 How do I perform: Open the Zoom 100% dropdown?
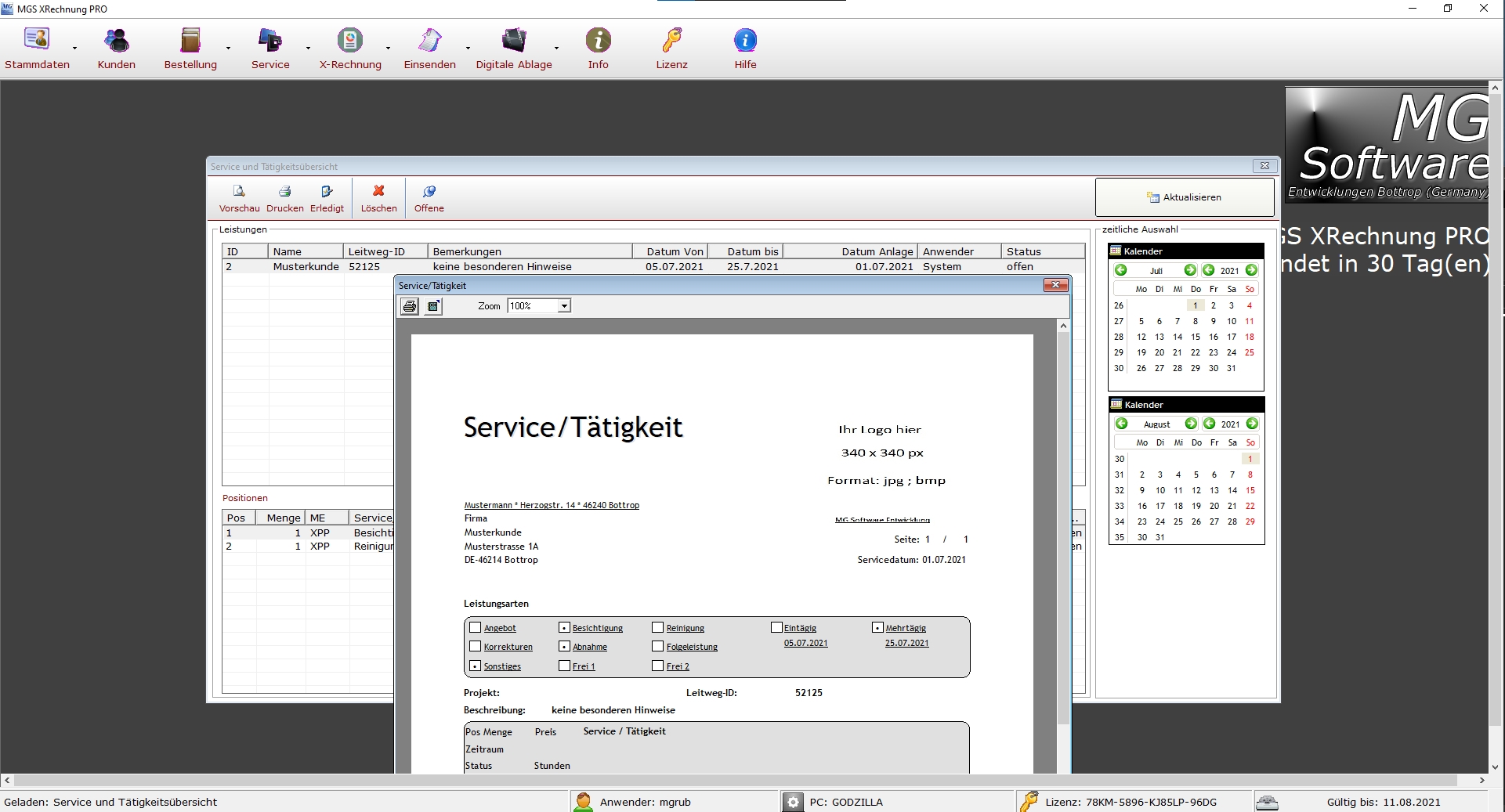[x=564, y=306]
